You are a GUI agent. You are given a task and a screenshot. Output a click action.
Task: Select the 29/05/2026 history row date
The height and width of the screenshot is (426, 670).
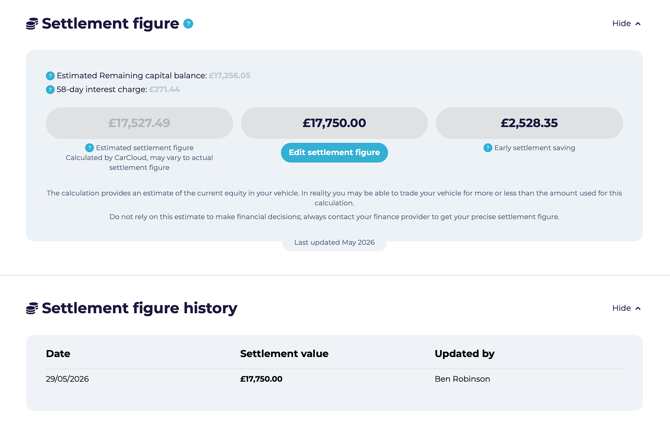pos(68,379)
